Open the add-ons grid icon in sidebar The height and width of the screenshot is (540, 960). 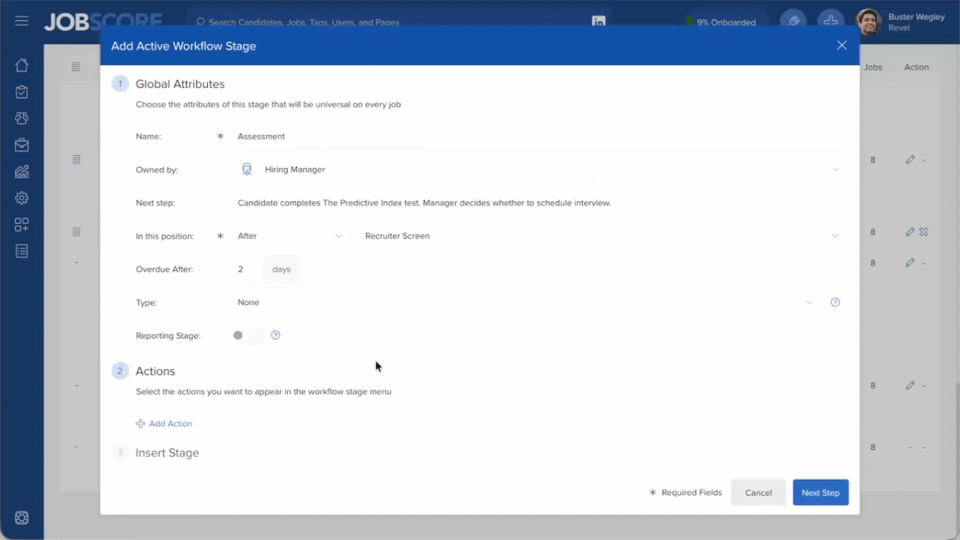point(21,225)
